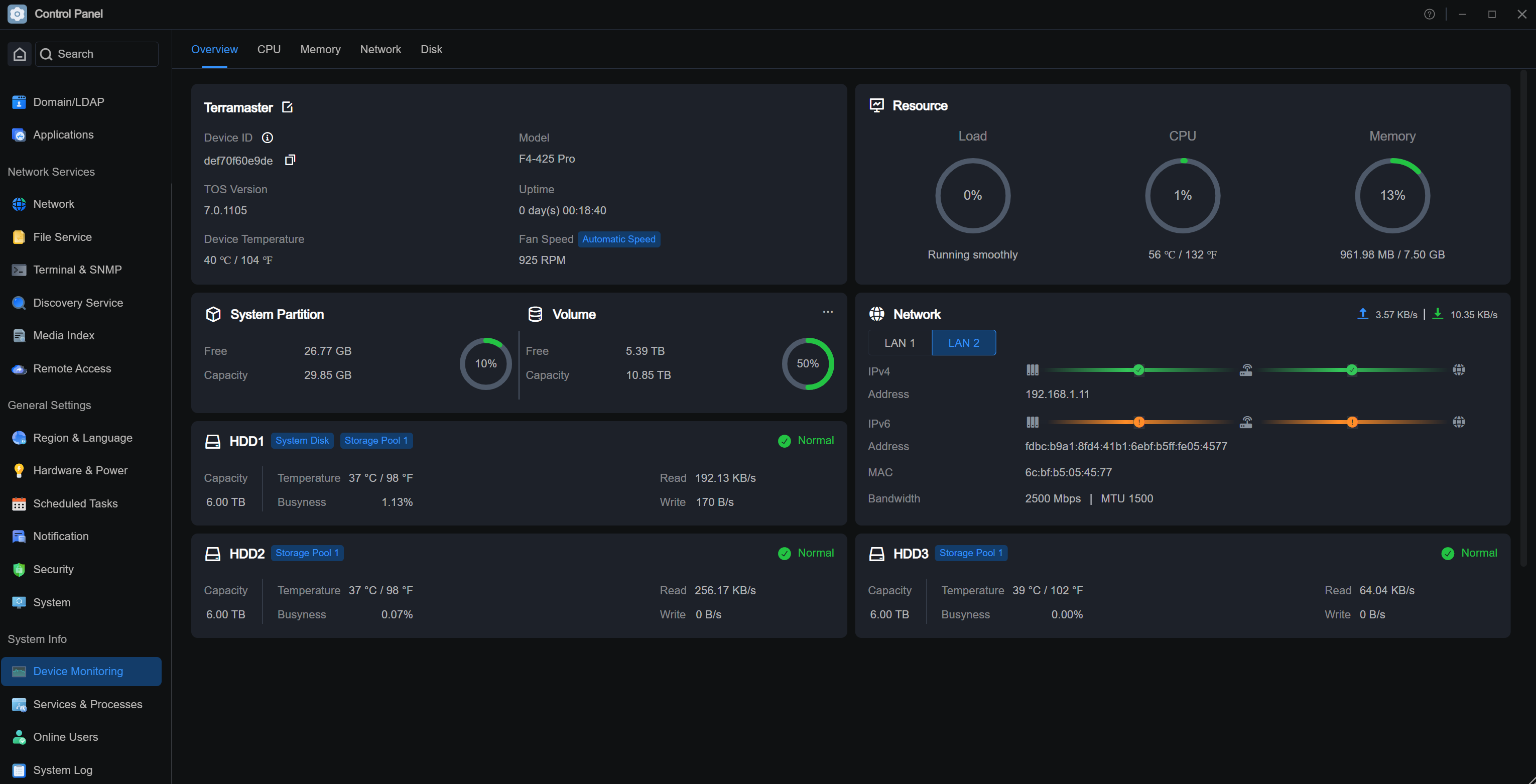Select the LAN 2 interface
The width and height of the screenshot is (1536, 784).
[x=964, y=343]
